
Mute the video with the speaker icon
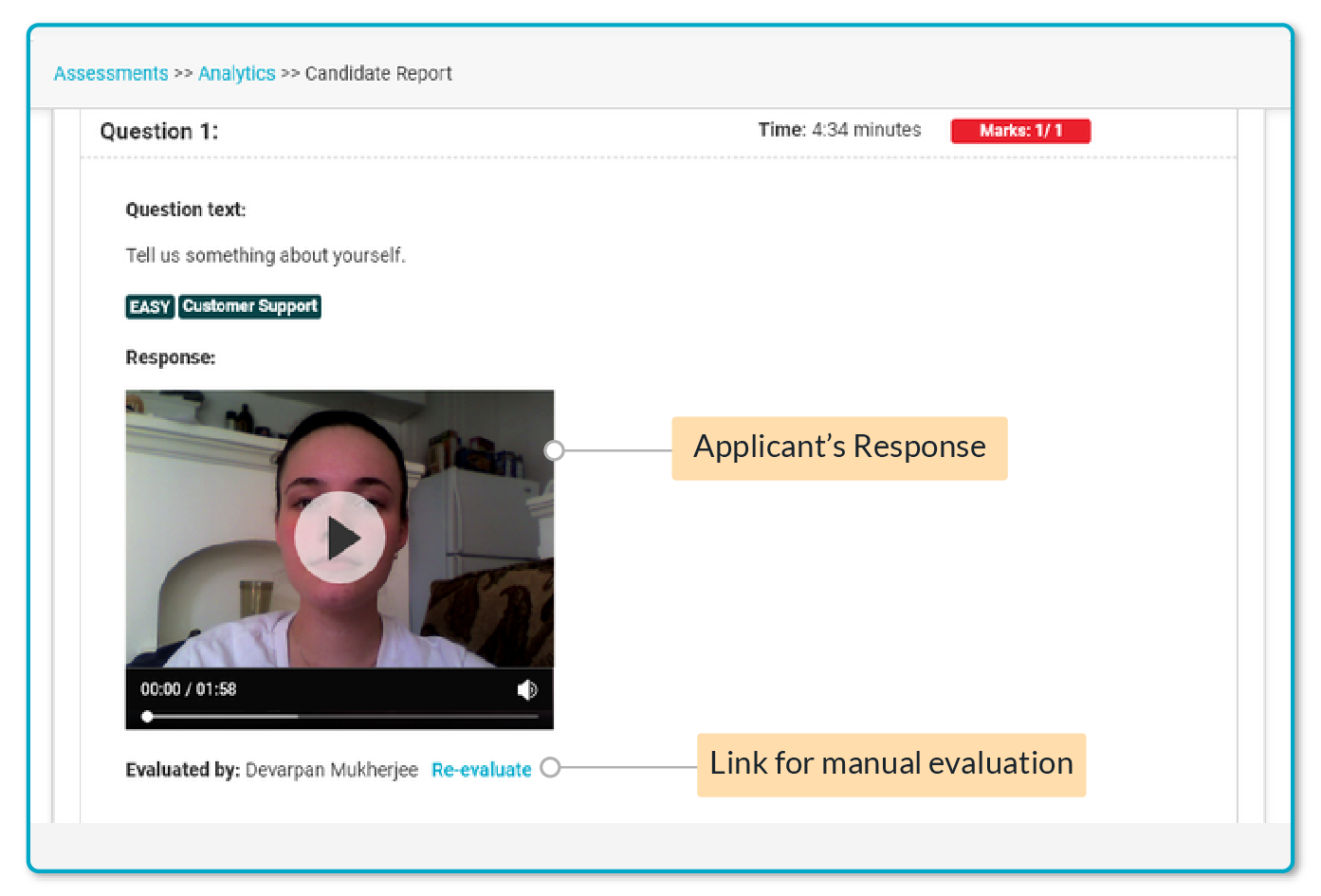coord(527,689)
